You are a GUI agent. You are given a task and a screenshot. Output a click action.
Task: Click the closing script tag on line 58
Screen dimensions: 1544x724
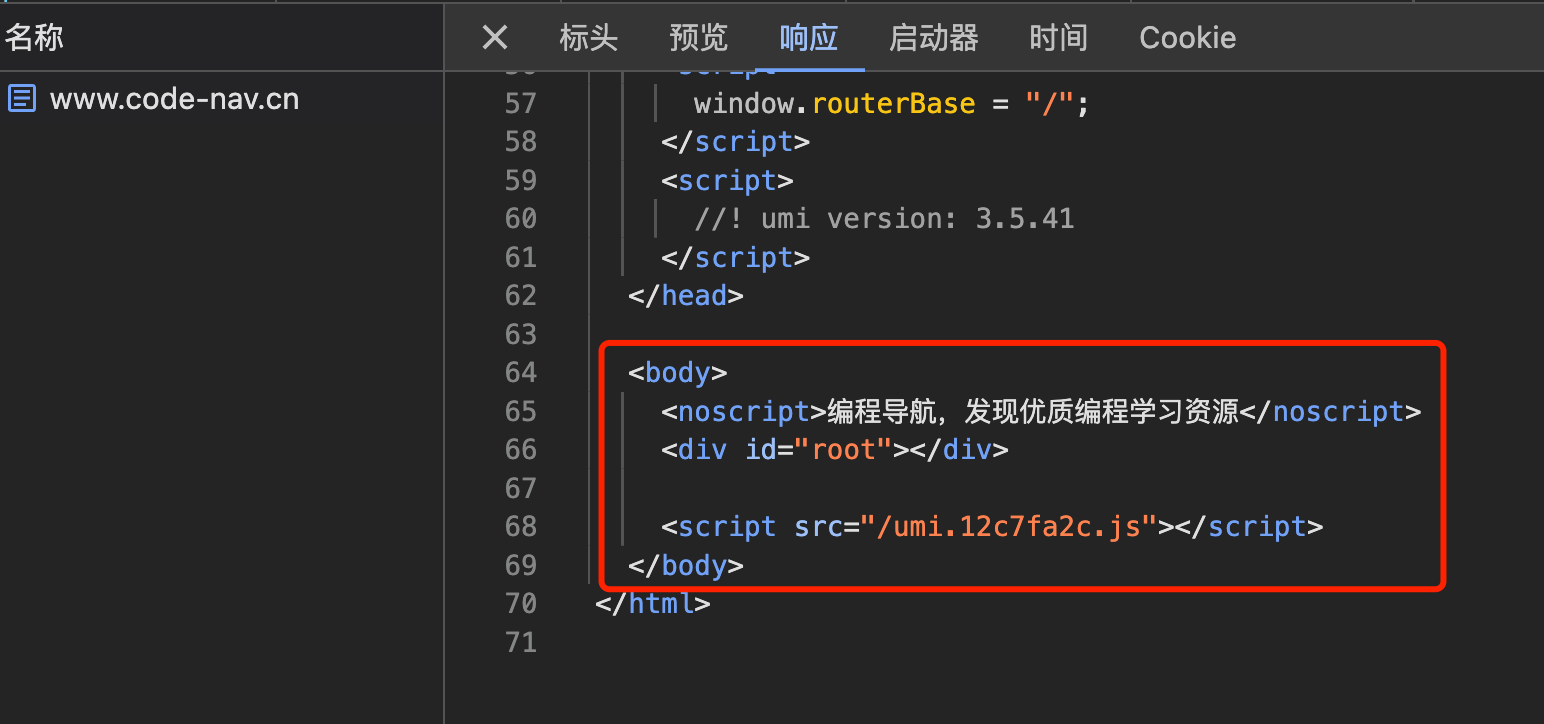coord(735,142)
